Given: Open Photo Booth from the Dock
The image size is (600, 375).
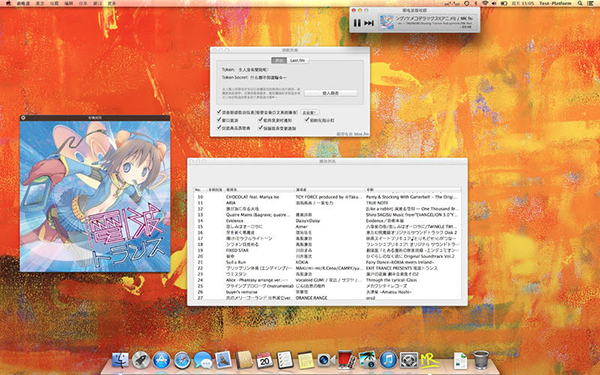Looking at the screenshot, I should [x=347, y=360].
